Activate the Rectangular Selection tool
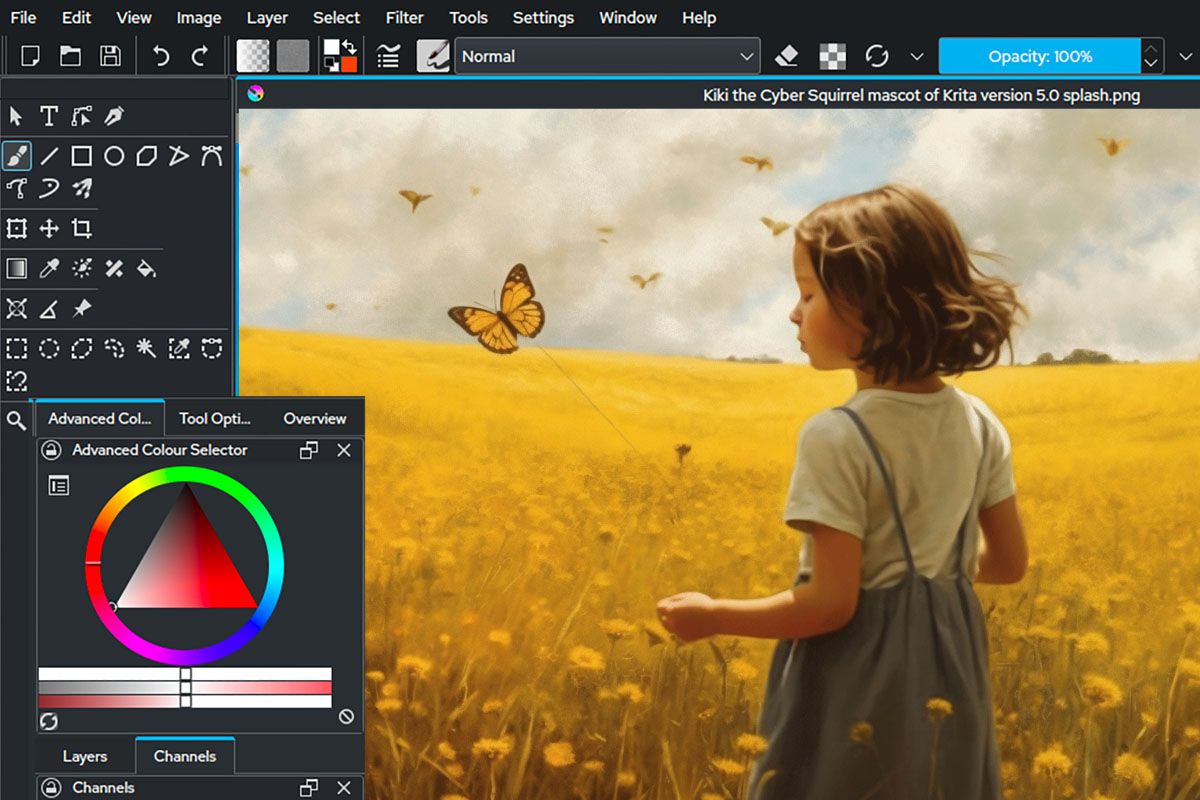 [x=16, y=348]
